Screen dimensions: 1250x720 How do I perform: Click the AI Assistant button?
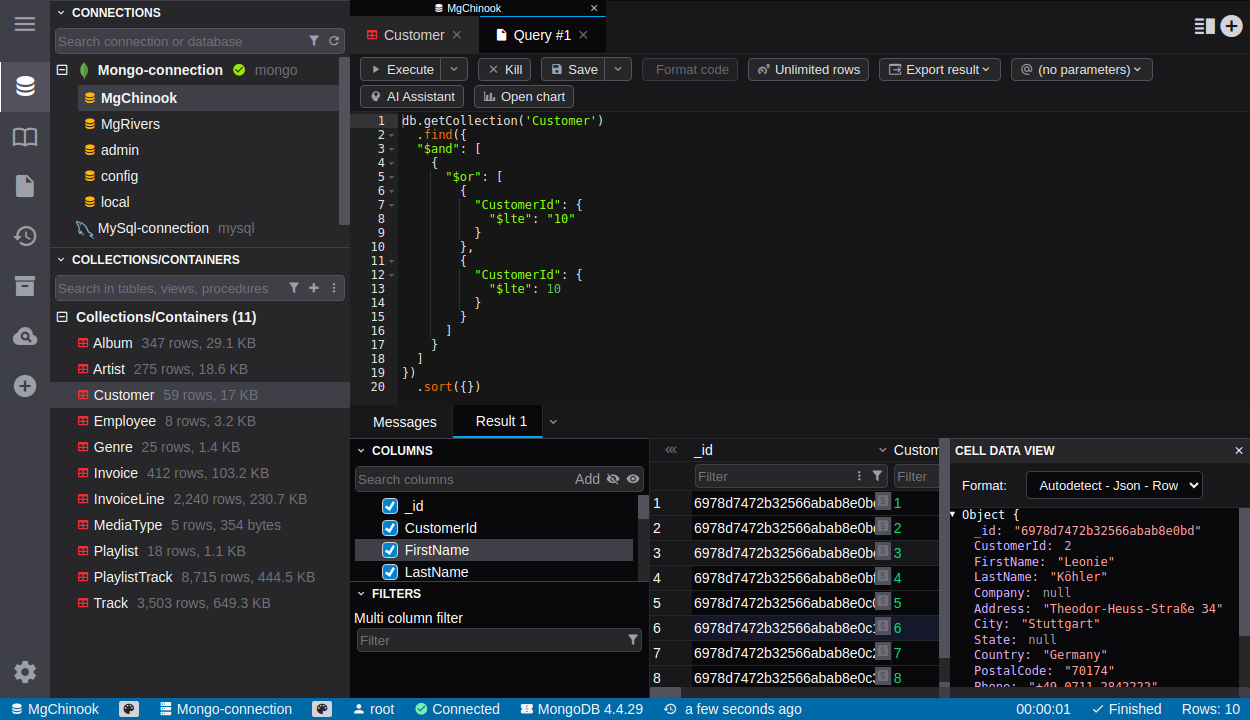click(412, 97)
